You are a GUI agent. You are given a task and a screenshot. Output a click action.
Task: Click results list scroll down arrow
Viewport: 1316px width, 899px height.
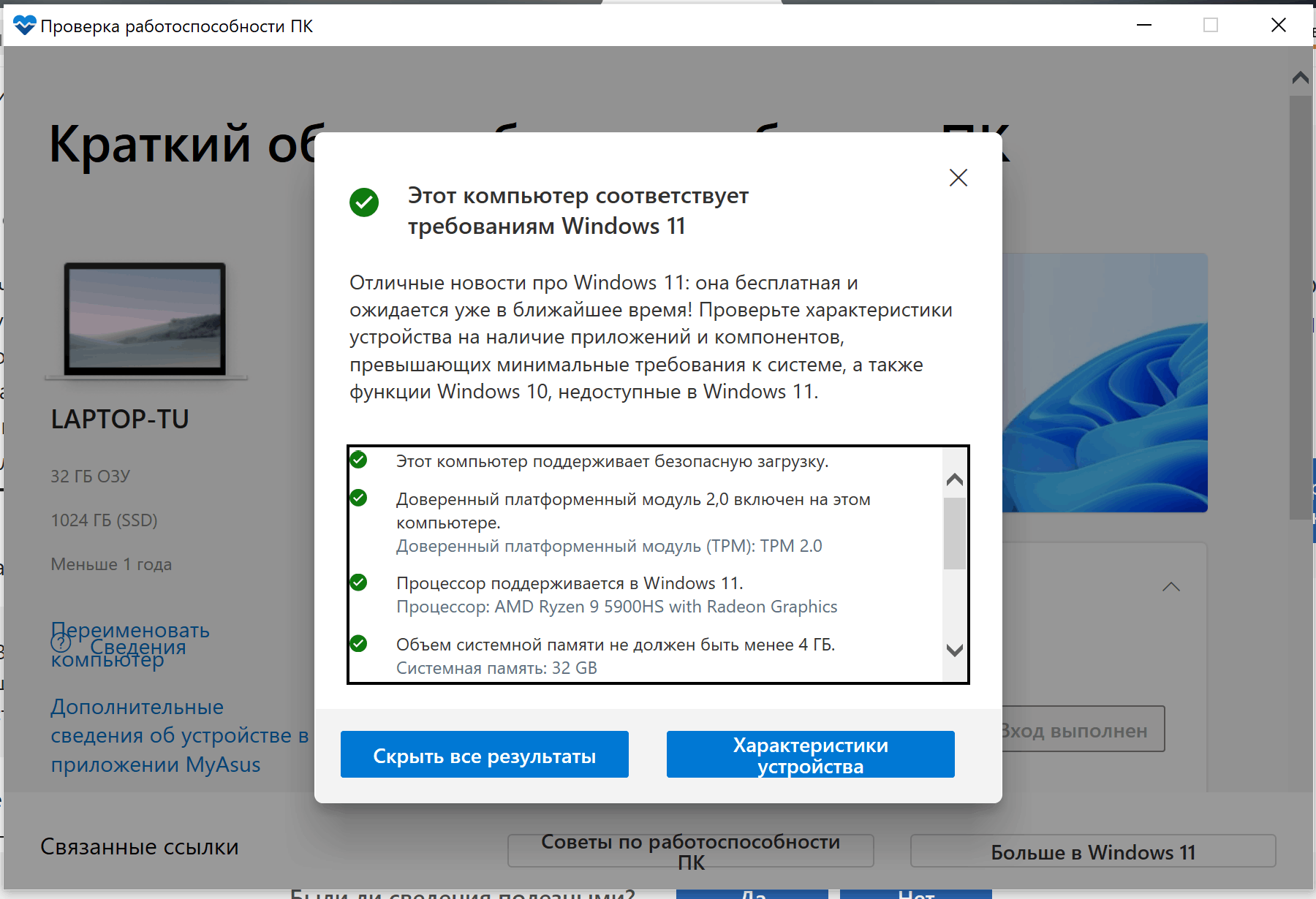[954, 650]
